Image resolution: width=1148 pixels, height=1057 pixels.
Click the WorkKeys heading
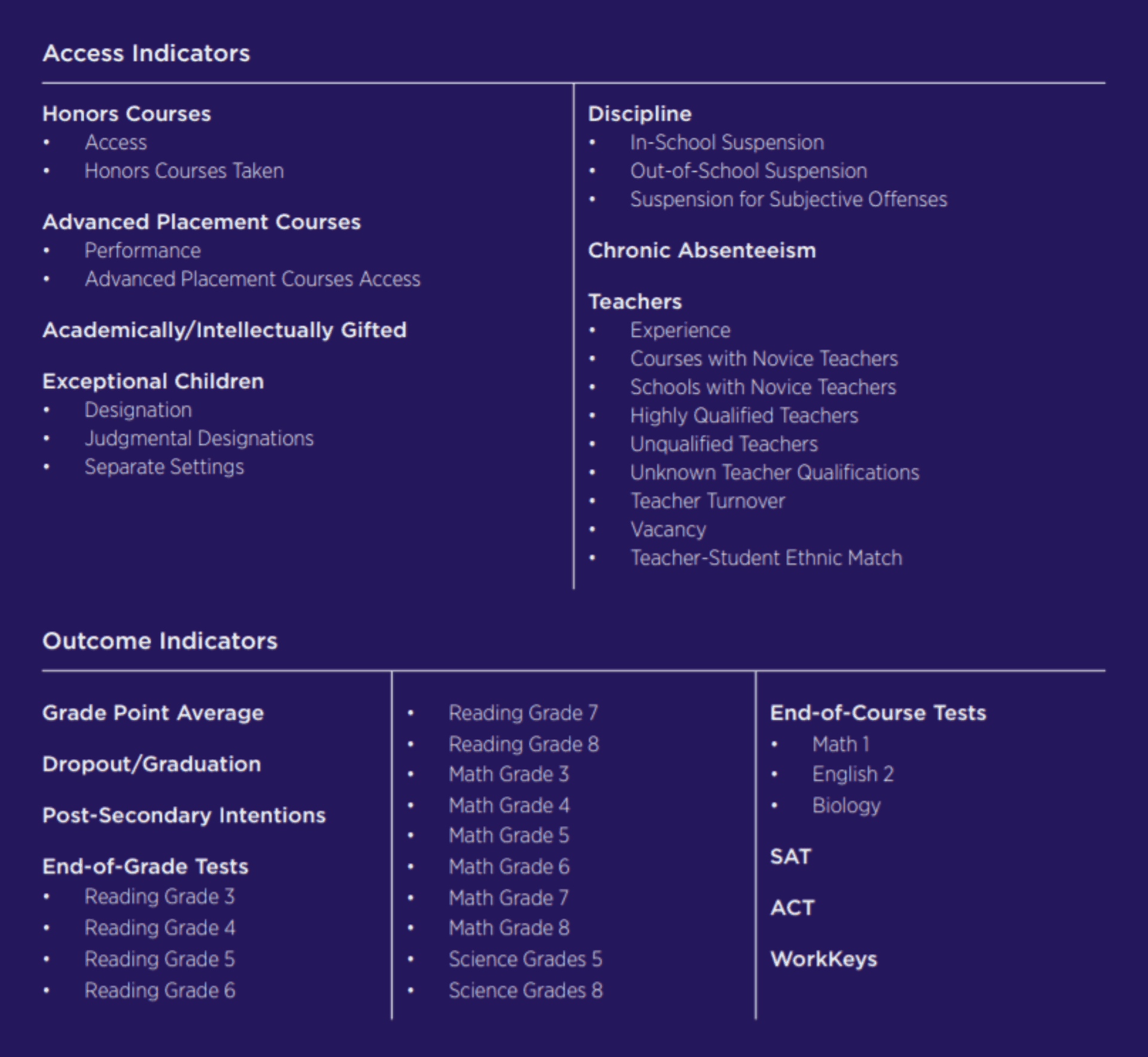[x=823, y=959]
